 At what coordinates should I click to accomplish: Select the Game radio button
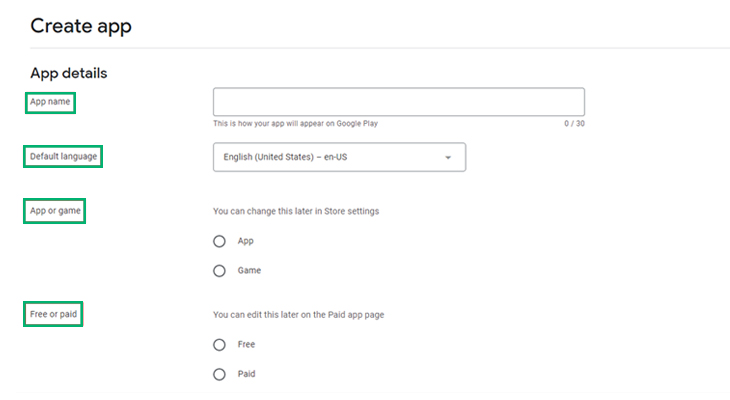[219, 271]
